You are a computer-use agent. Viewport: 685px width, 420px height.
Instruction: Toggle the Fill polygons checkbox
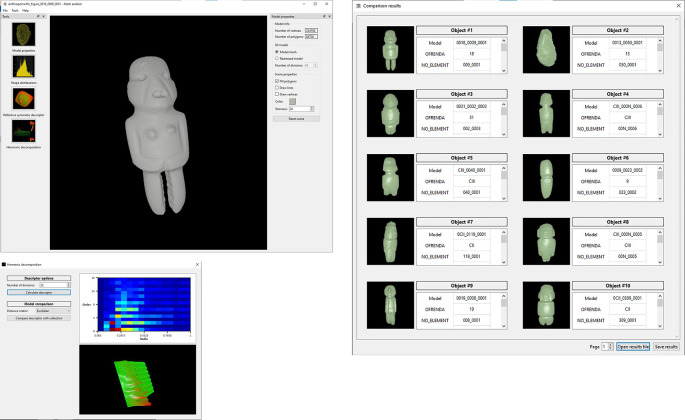277,81
